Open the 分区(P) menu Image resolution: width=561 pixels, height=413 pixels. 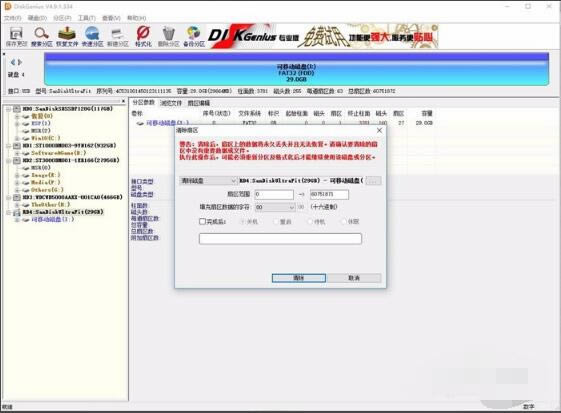point(62,18)
